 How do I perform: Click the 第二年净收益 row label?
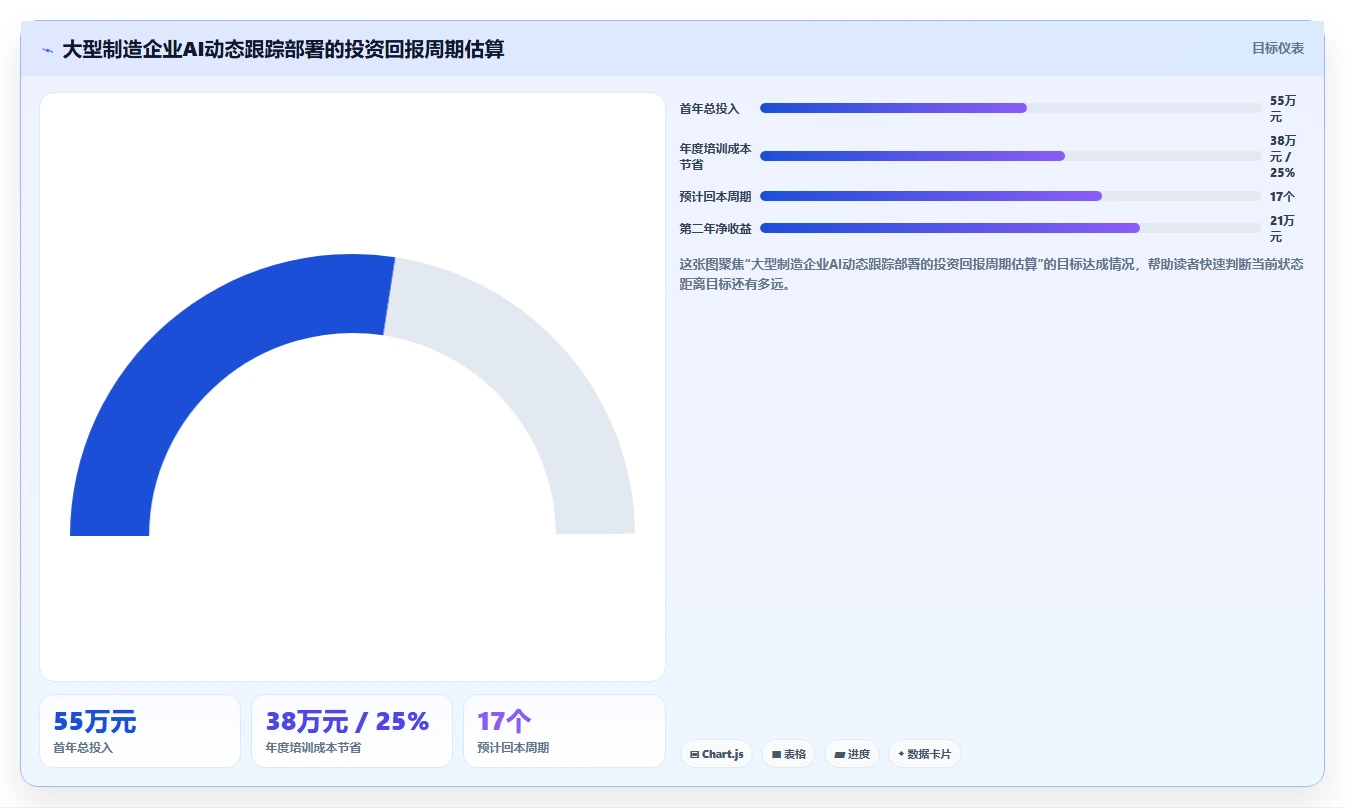tap(715, 228)
